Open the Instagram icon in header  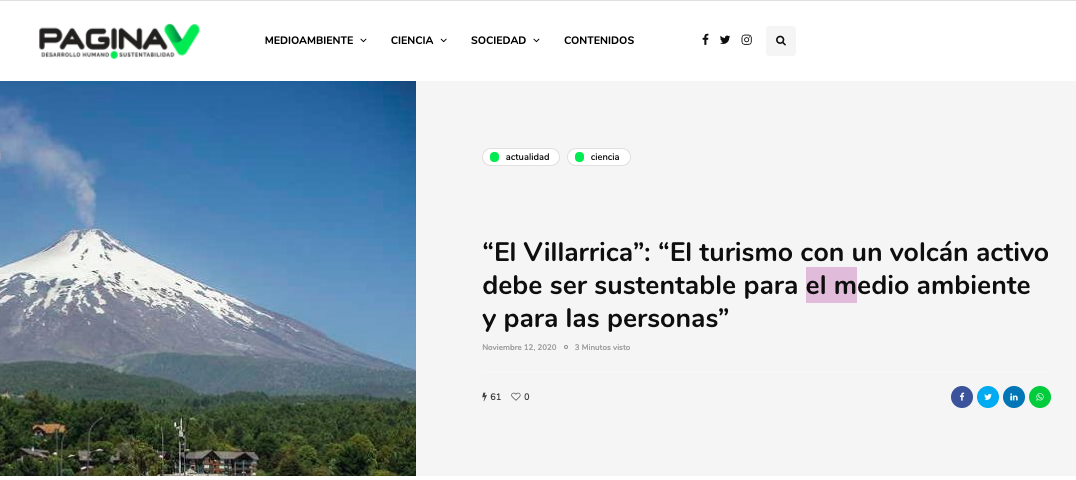pos(747,40)
